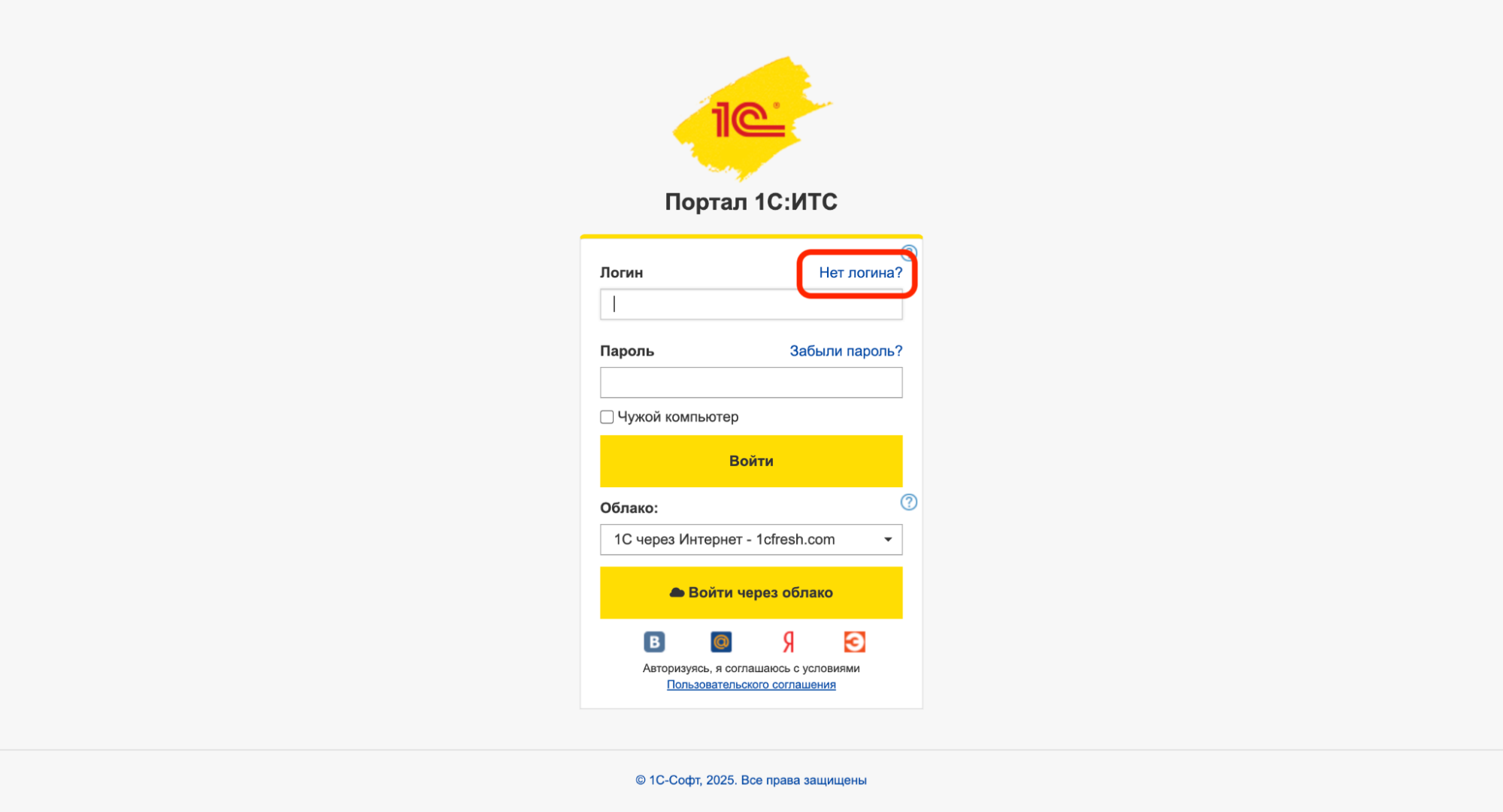Focus the Пароль input field
1503x812 pixels.
tap(751, 383)
